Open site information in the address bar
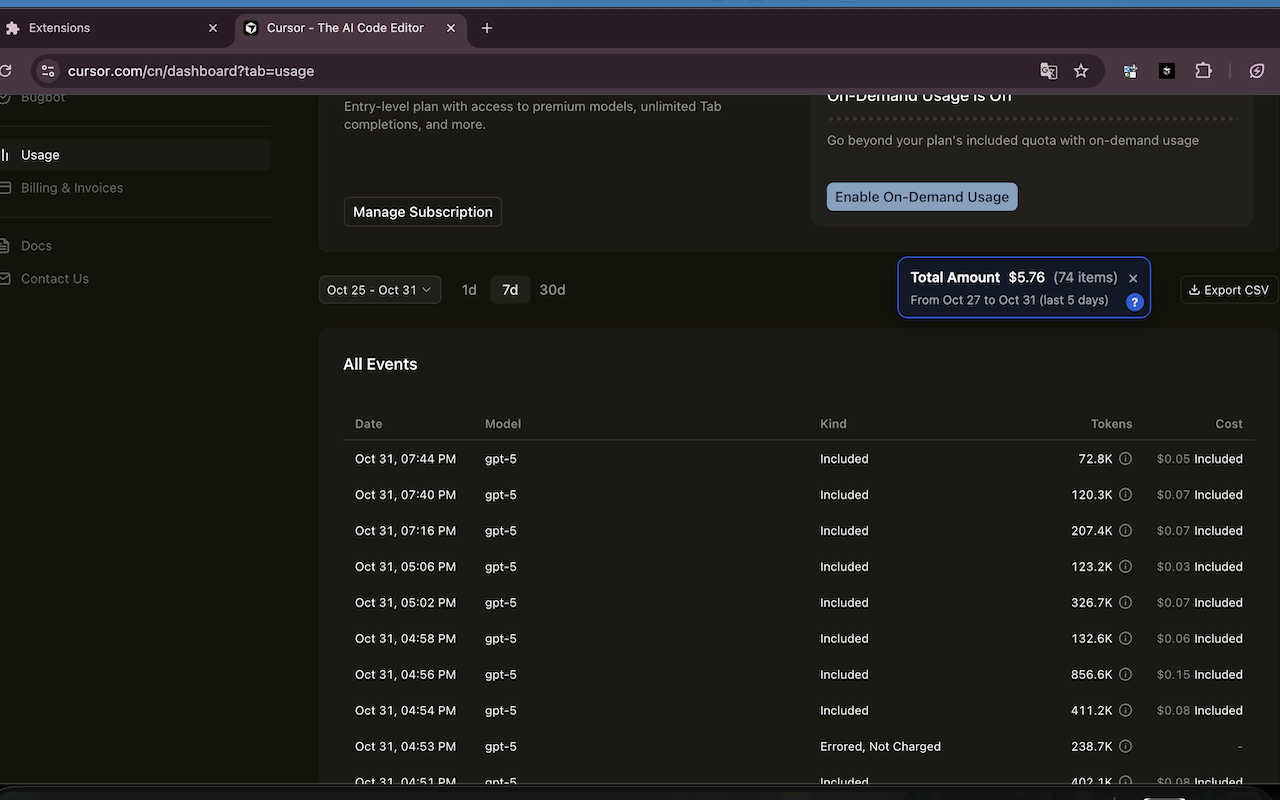This screenshot has width=1280, height=800. [x=48, y=71]
